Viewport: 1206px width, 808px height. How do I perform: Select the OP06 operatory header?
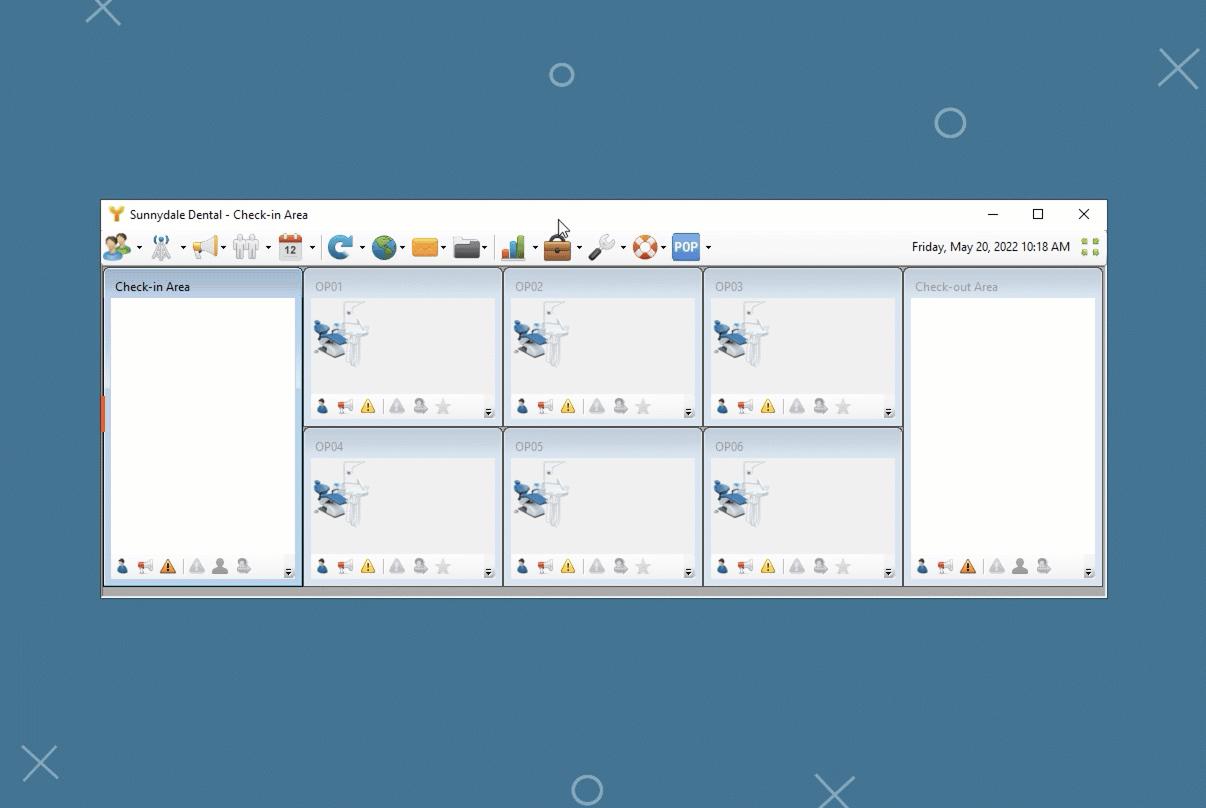pyautogui.click(x=803, y=446)
